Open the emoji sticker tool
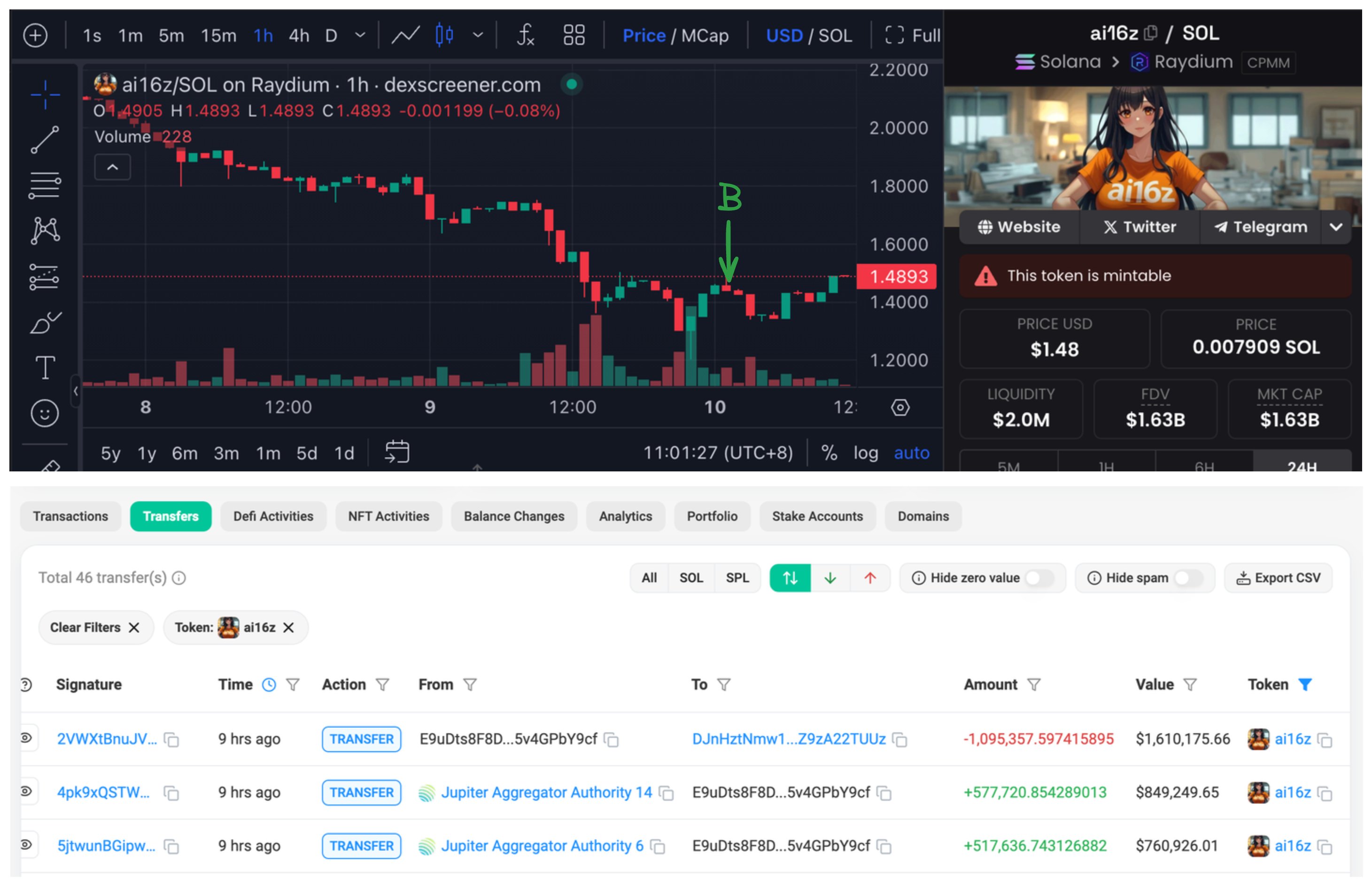 (x=45, y=413)
